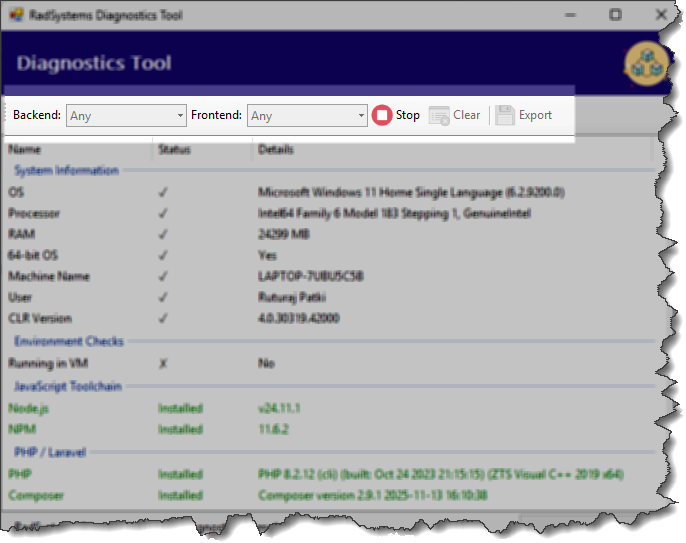Select the 64-bit OS row

(33, 256)
